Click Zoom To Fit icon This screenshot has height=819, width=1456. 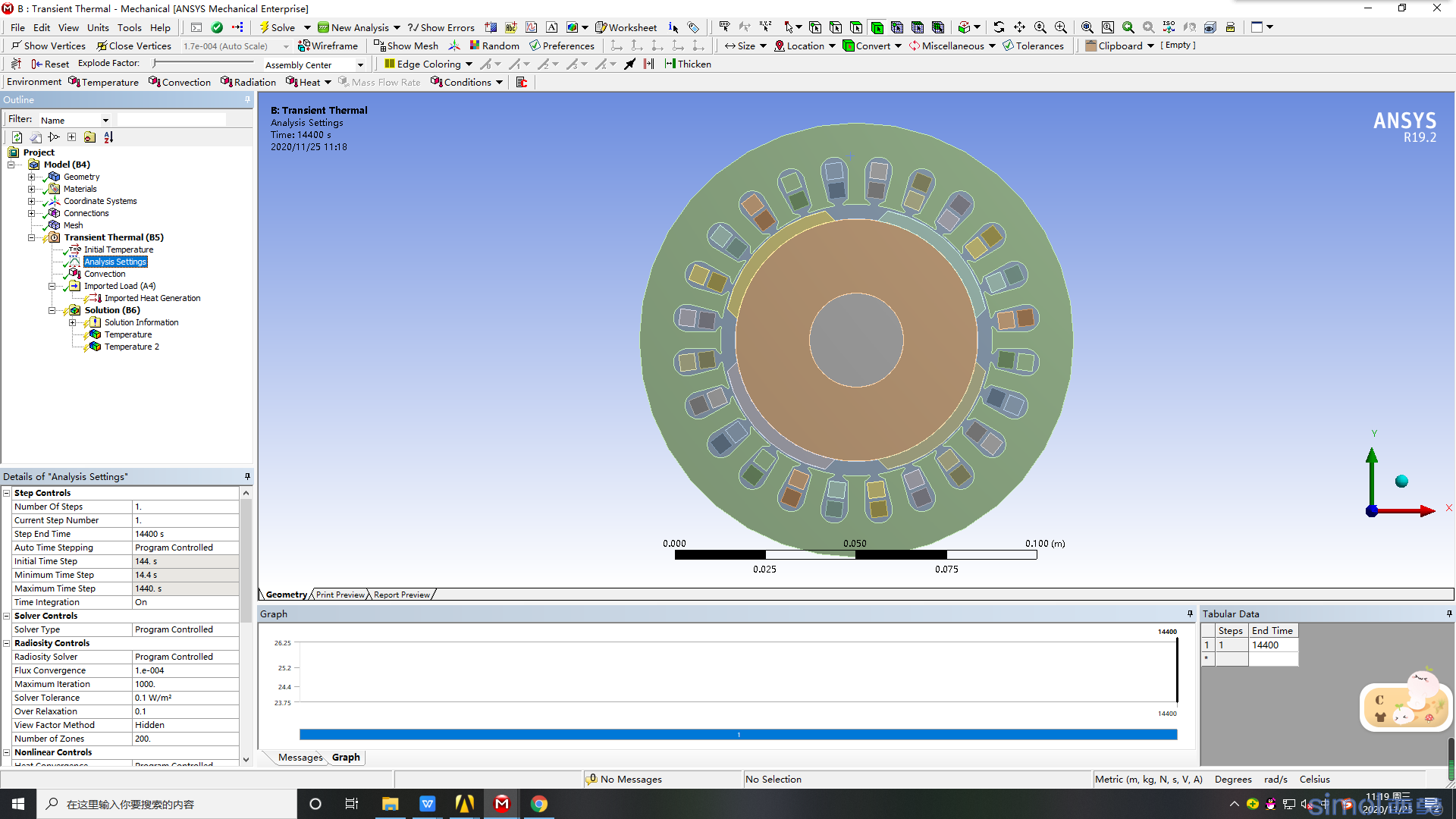[1087, 27]
